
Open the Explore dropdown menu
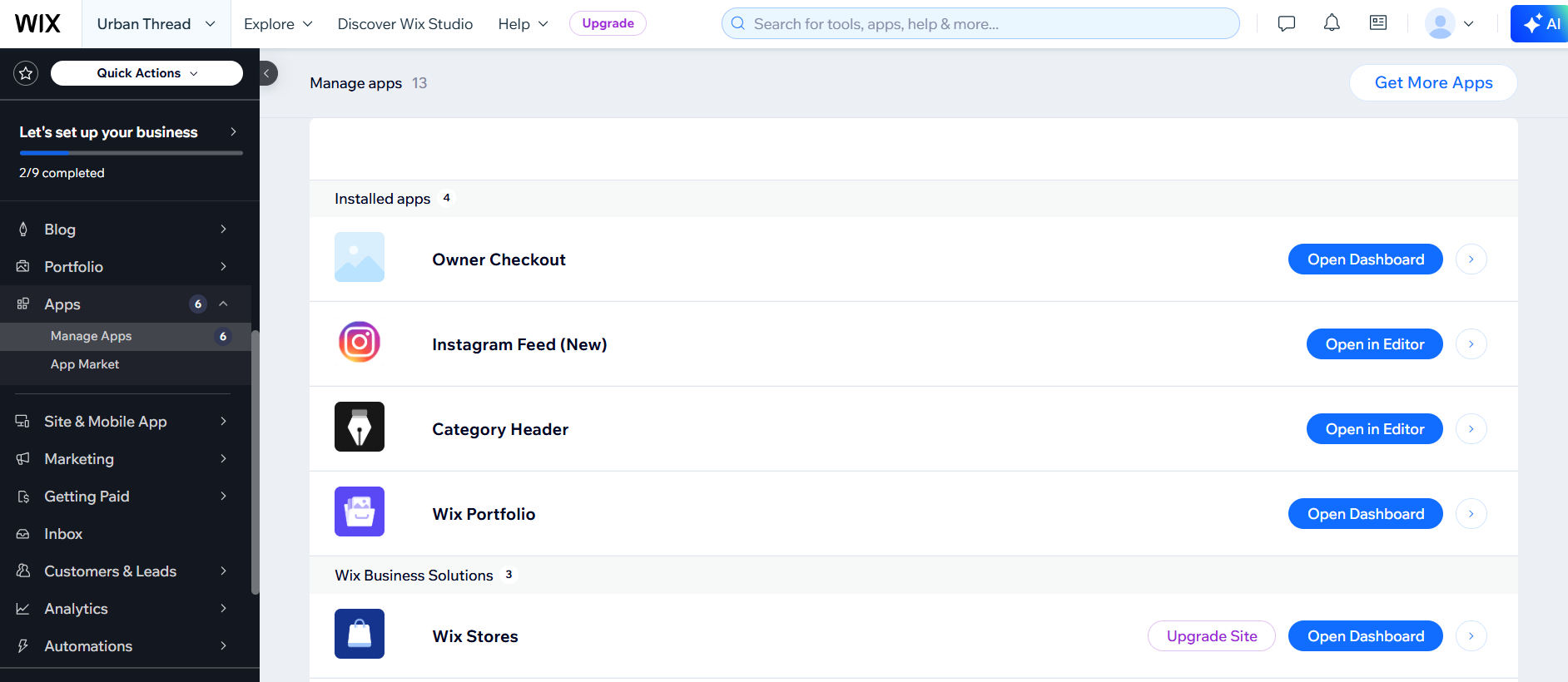pos(278,24)
